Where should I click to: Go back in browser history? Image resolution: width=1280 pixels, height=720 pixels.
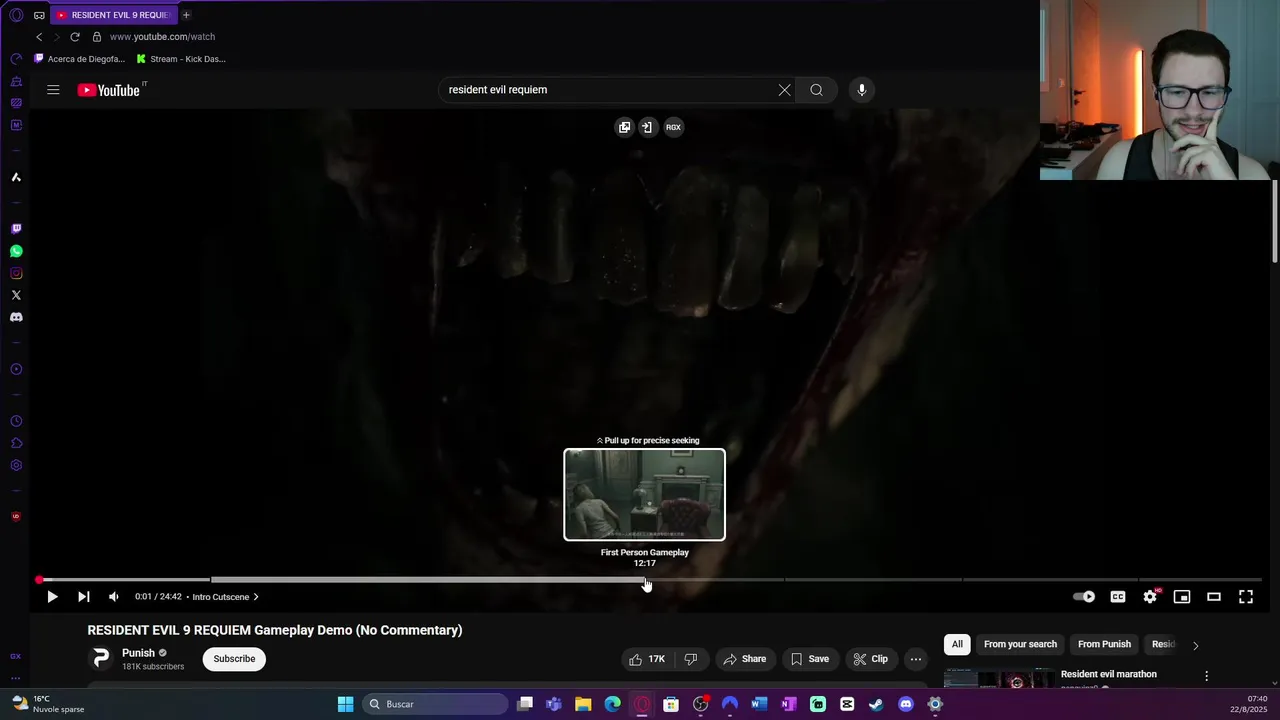click(x=39, y=37)
